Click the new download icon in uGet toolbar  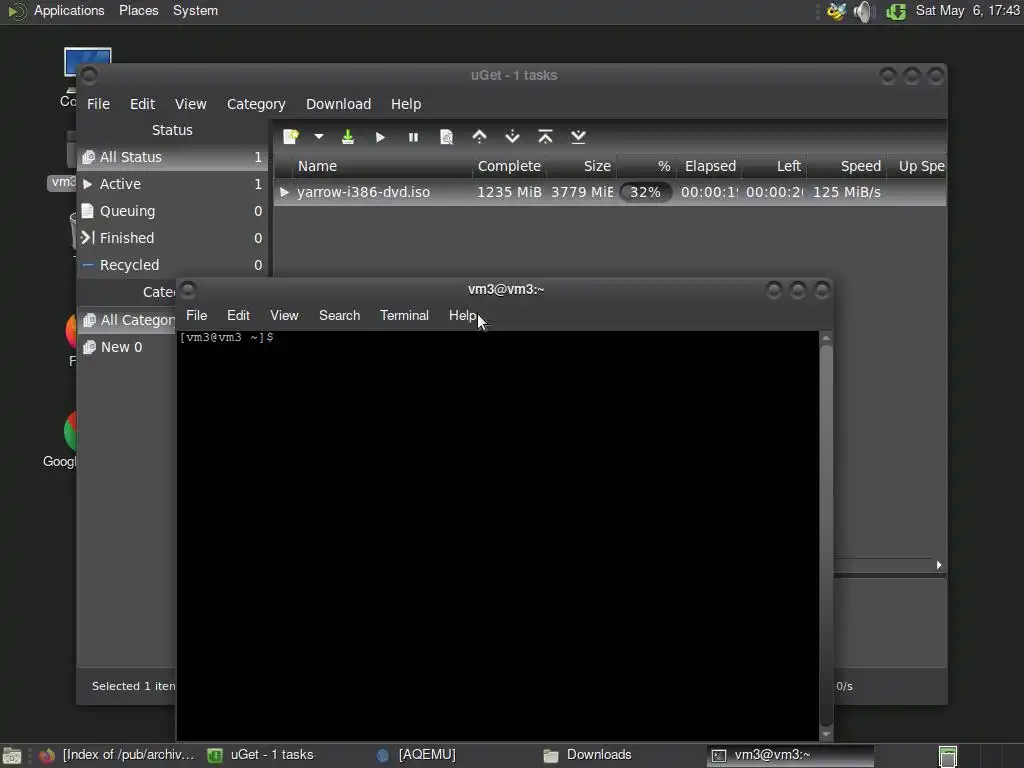click(x=291, y=136)
